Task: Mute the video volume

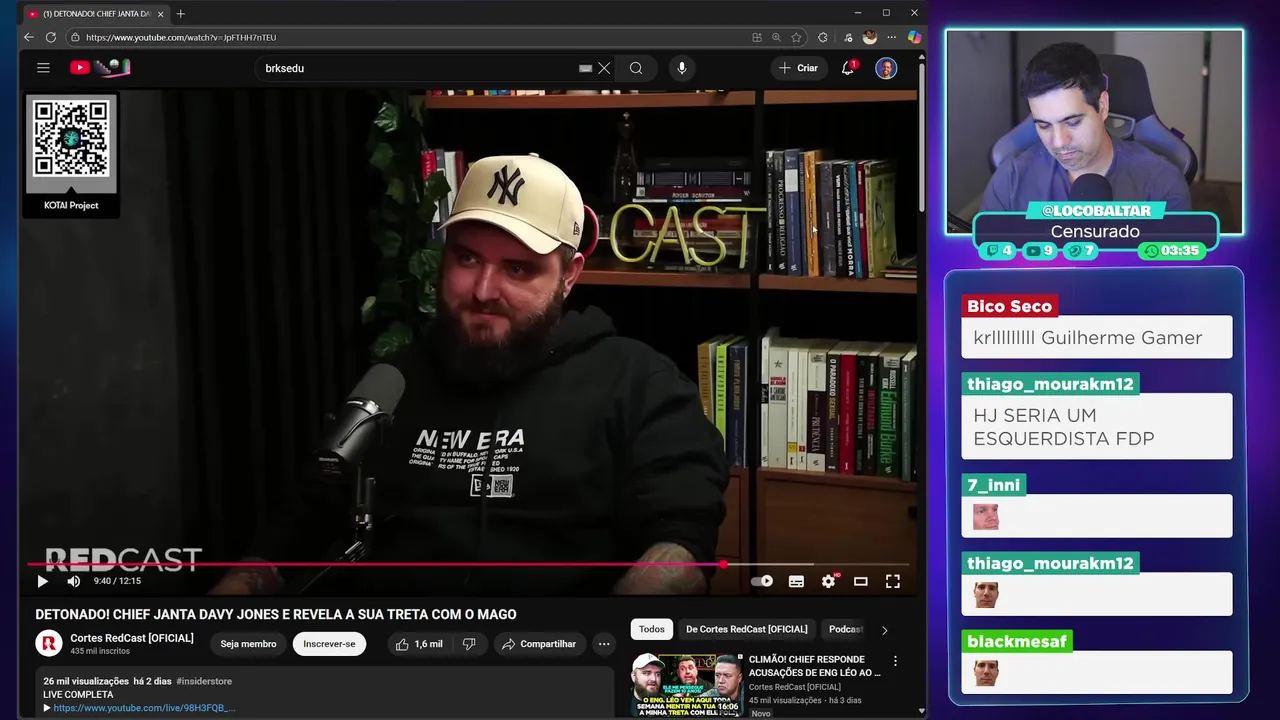Action: pyautogui.click(x=73, y=581)
